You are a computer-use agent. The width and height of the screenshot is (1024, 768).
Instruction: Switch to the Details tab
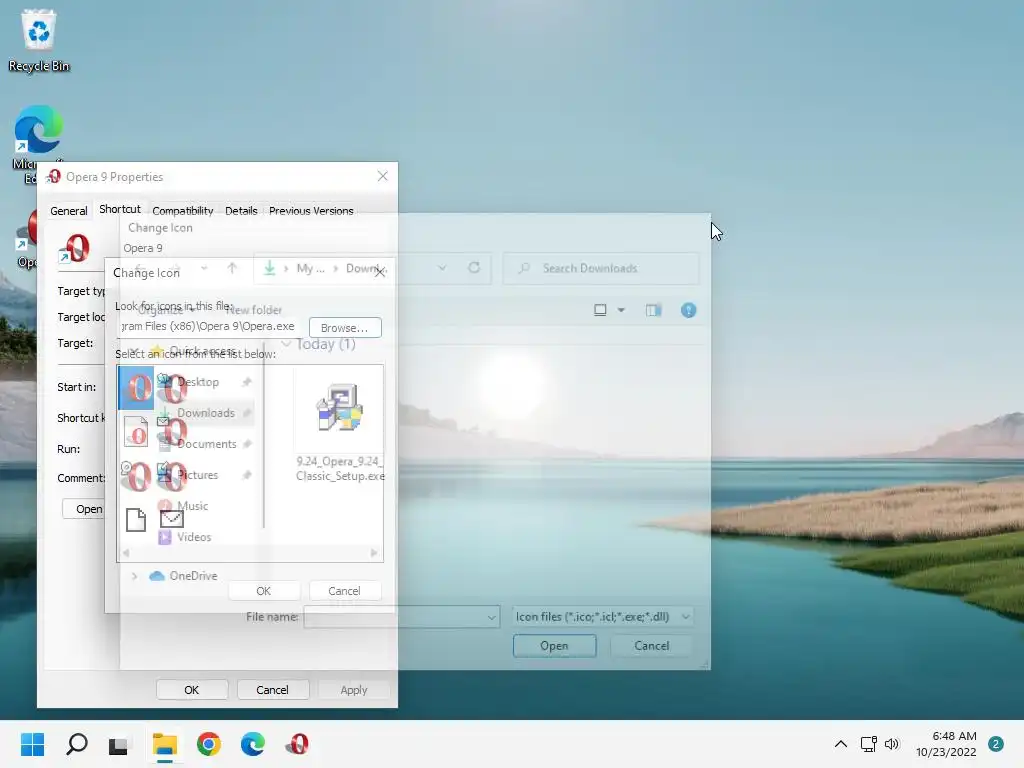point(241,211)
